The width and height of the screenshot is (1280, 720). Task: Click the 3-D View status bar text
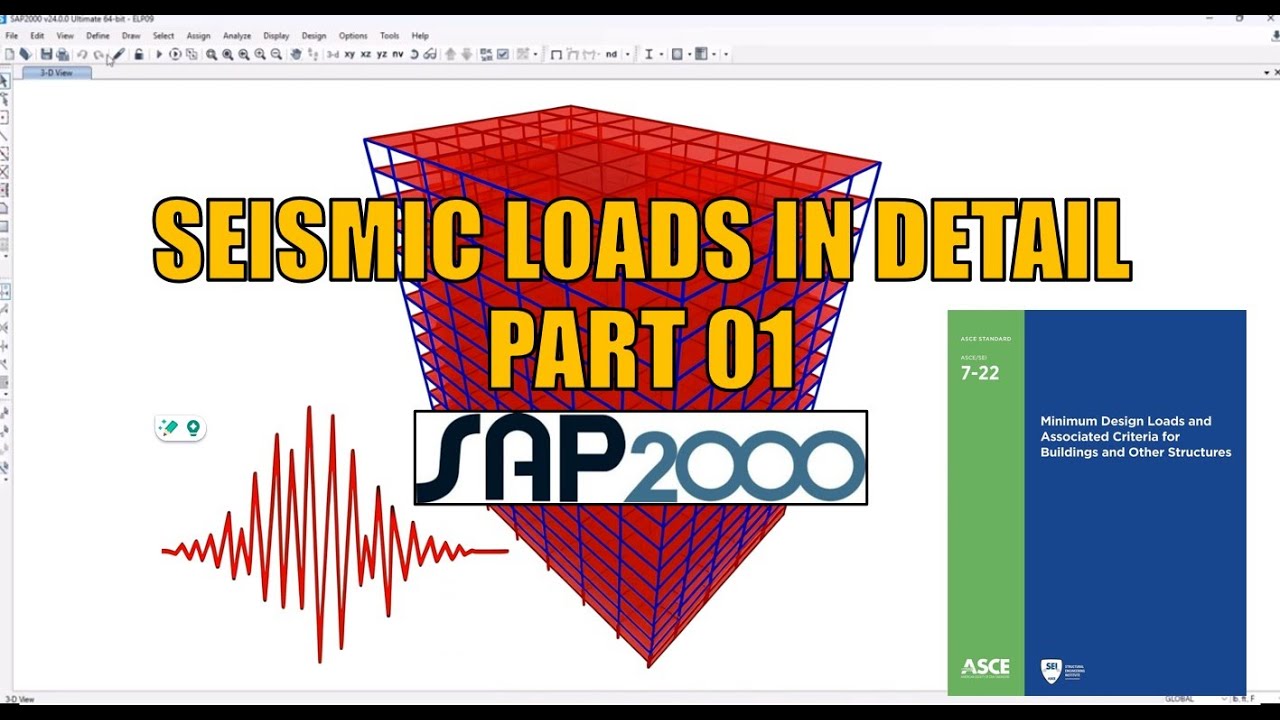tap(19, 699)
